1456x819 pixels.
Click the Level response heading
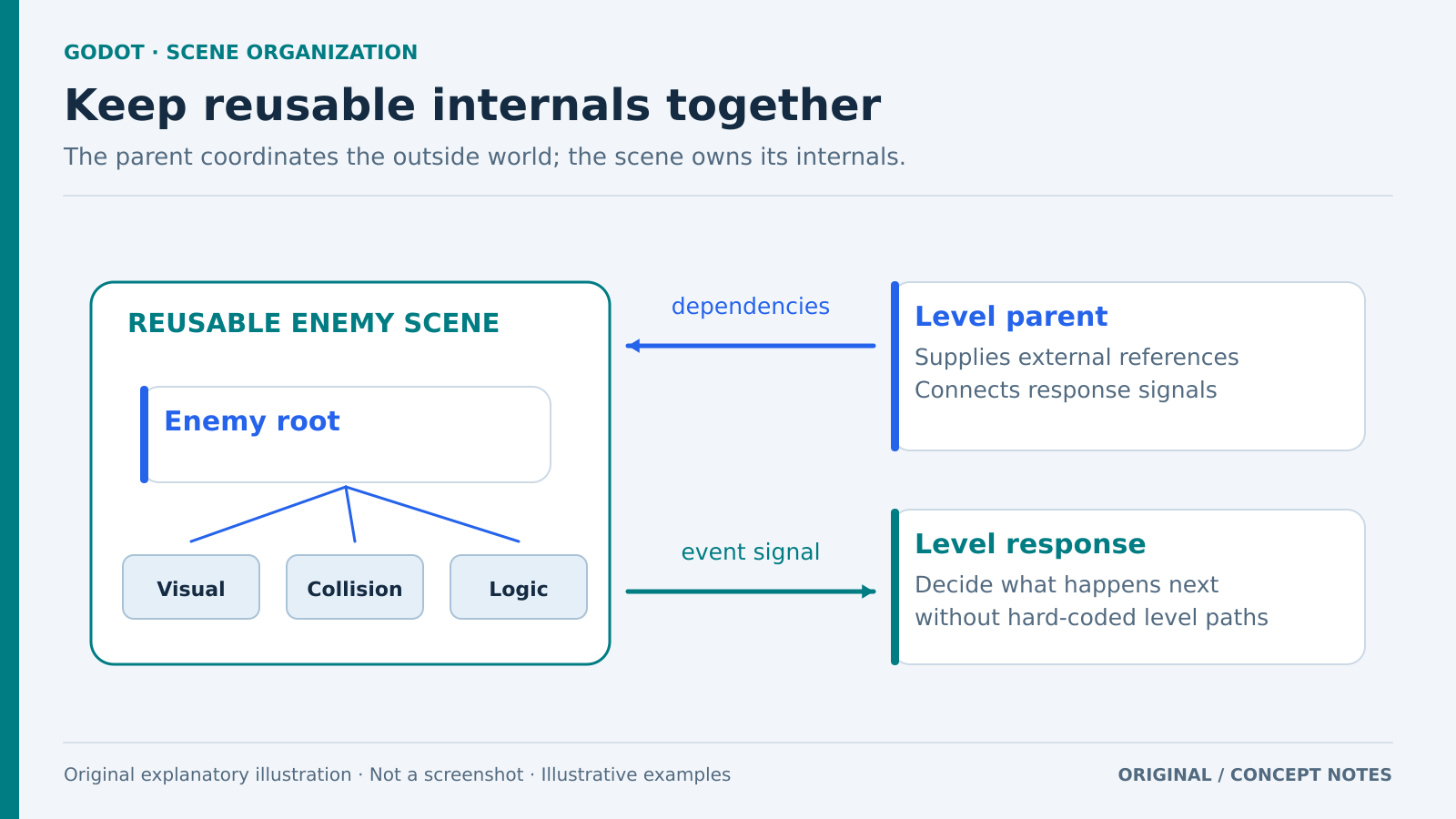coord(1030,544)
